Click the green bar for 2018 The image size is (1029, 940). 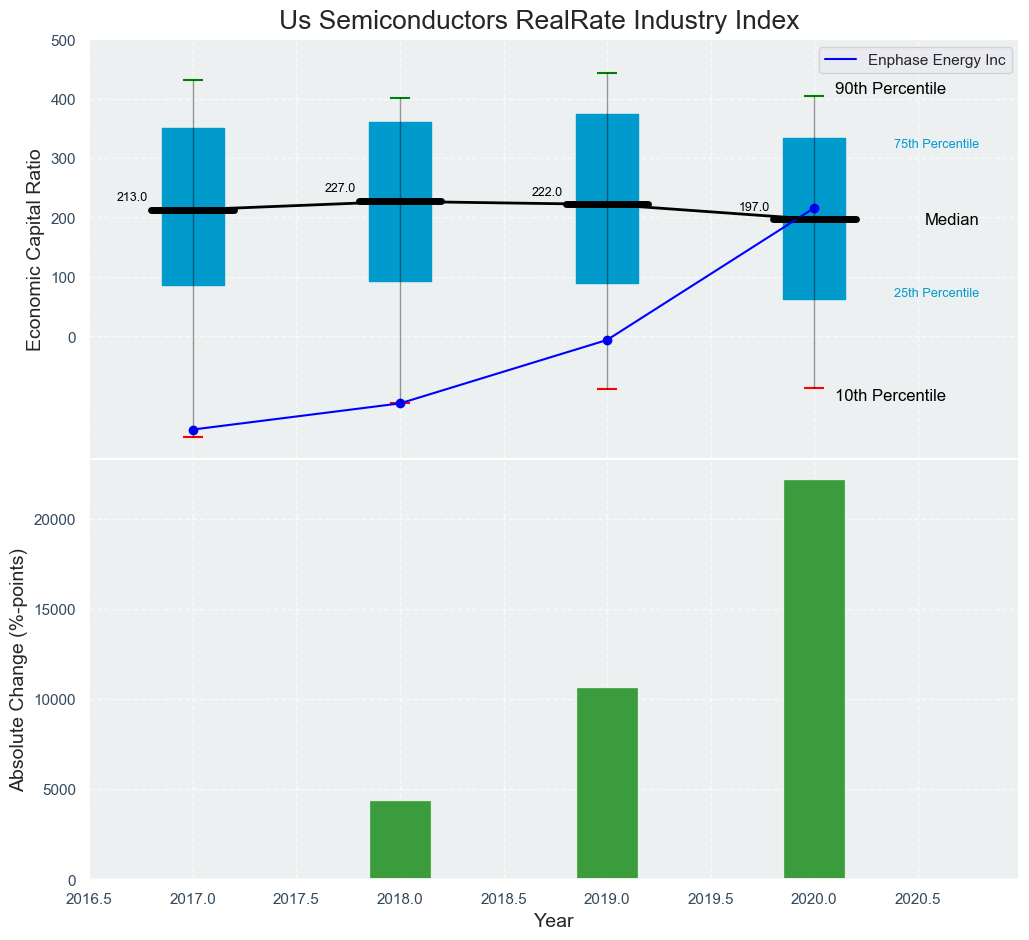click(400, 840)
